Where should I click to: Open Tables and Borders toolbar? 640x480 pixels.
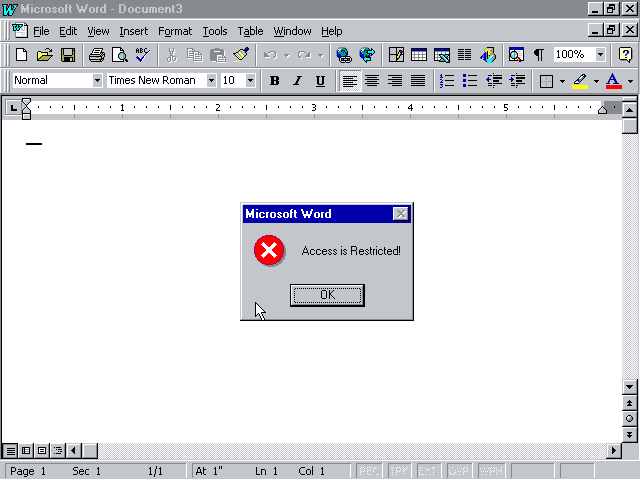coord(396,55)
